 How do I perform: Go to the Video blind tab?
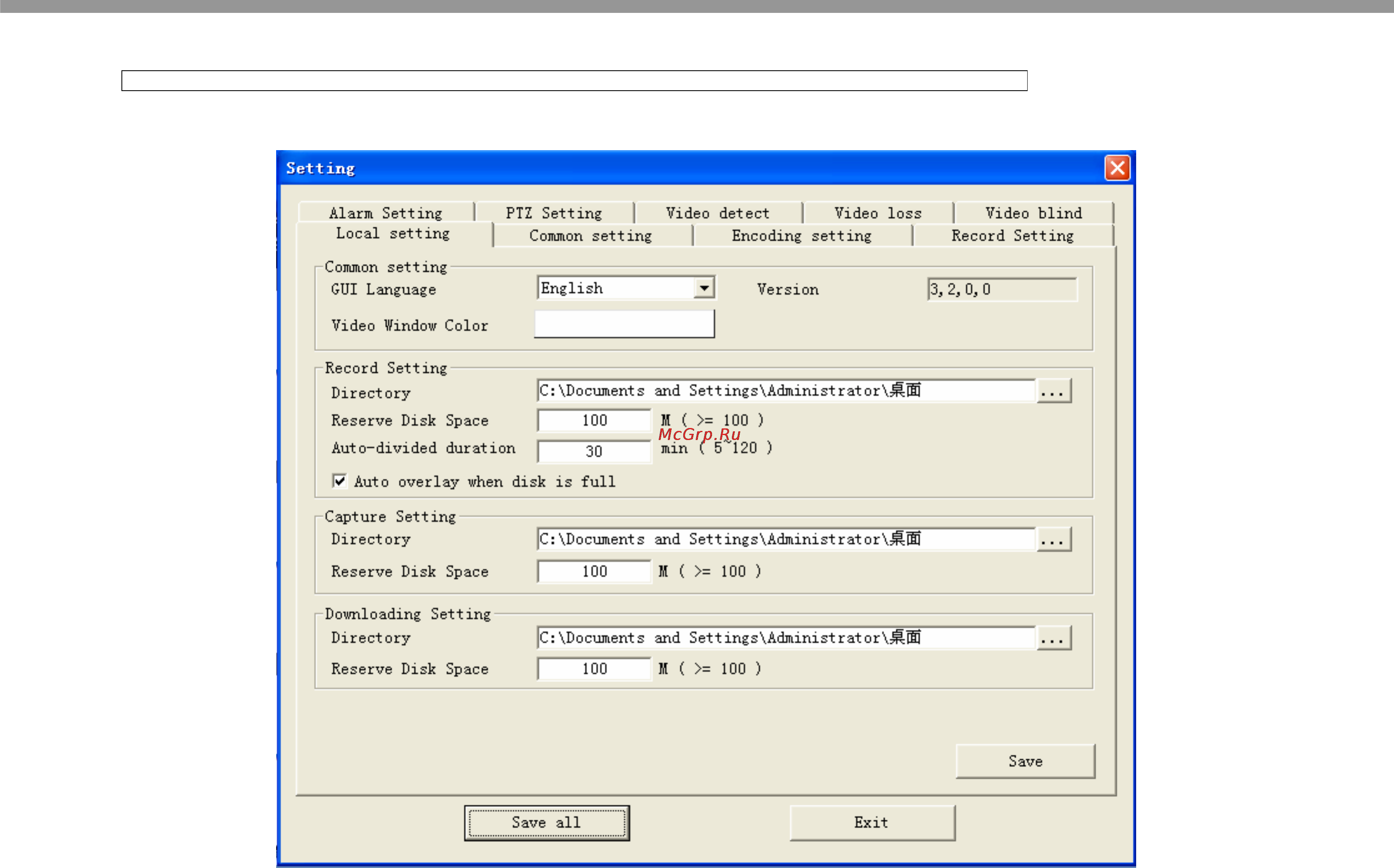(1033, 213)
